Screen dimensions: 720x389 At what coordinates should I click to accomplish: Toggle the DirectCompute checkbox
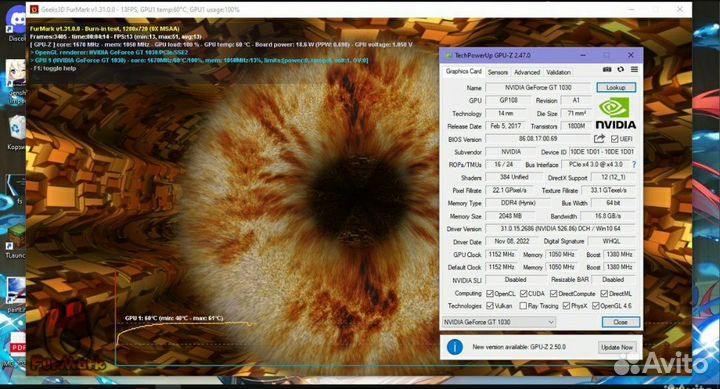(x=554, y=293)
